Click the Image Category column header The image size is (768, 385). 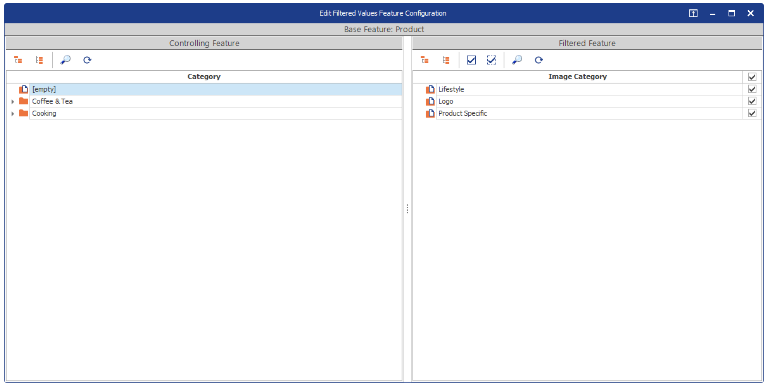[x=577, y=76]
